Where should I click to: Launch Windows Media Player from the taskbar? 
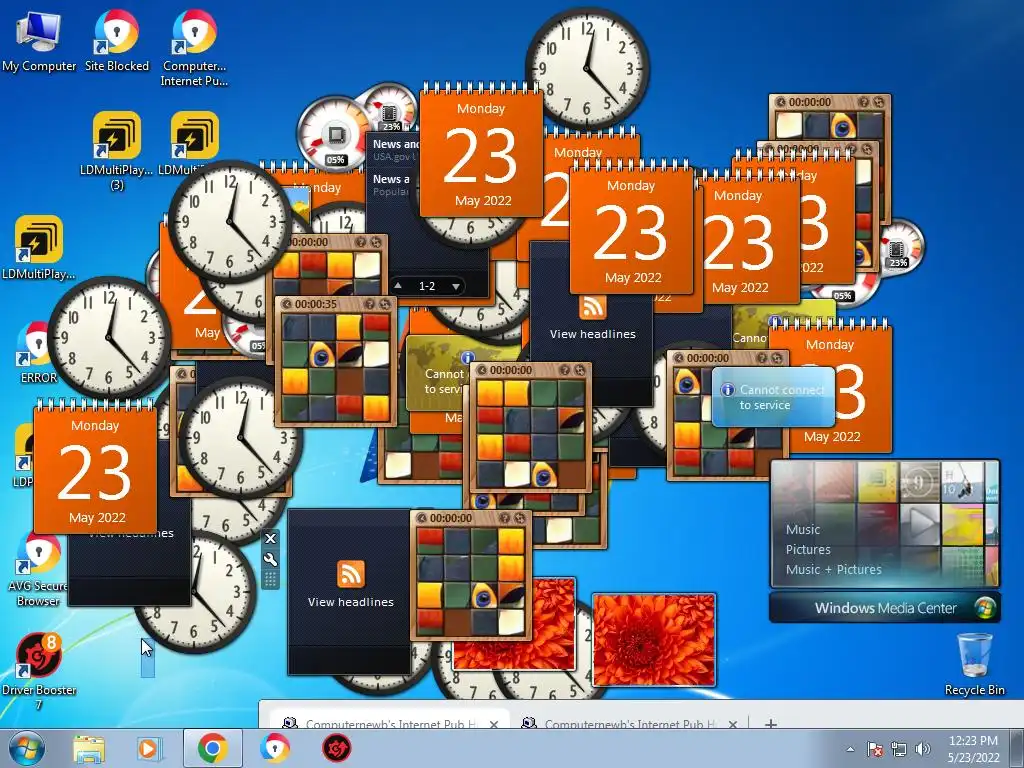pyautogui.click(x=148, y=748)
